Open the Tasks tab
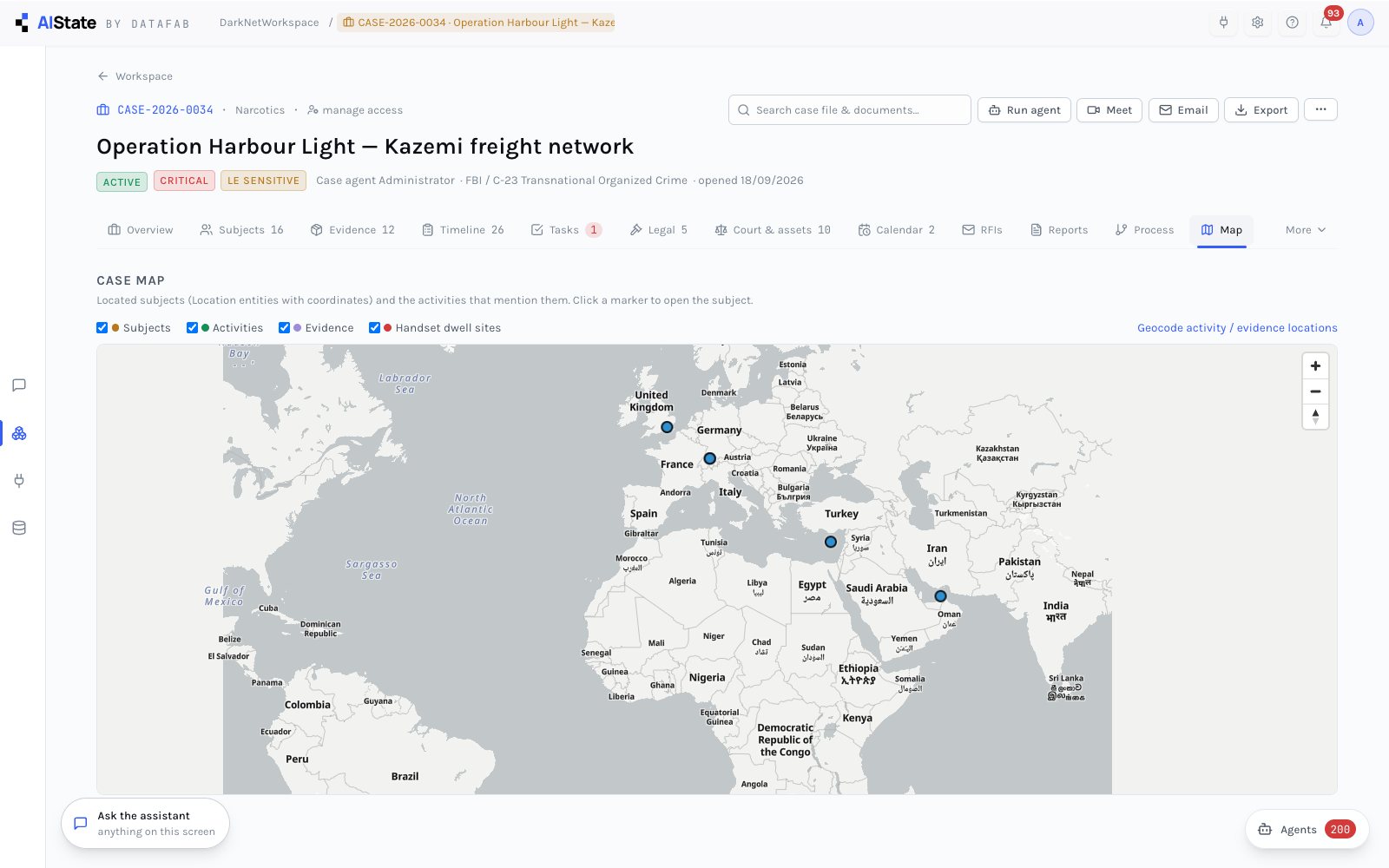This screenshot has height=868, width=1389. point(566,230)
